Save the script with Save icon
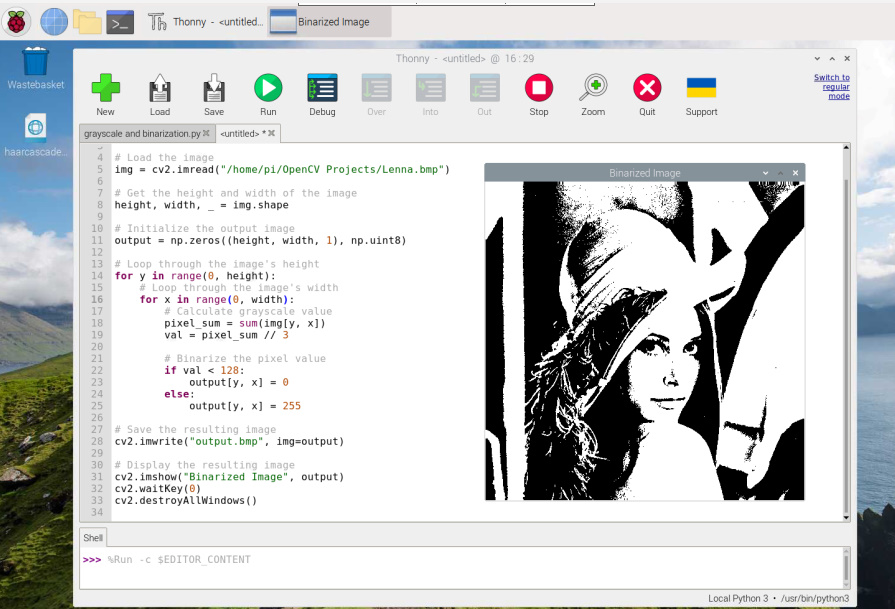 (214, 95)
